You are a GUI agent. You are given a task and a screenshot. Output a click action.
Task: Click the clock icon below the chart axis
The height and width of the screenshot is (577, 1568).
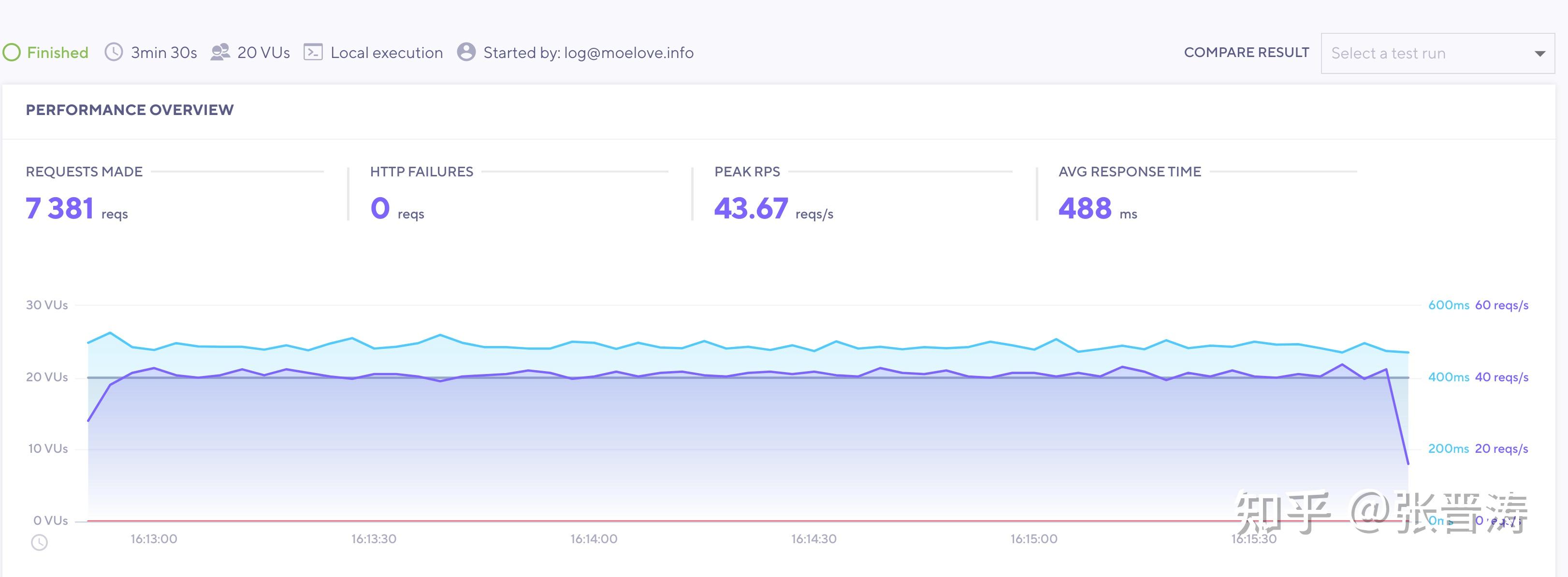[40, 542]
